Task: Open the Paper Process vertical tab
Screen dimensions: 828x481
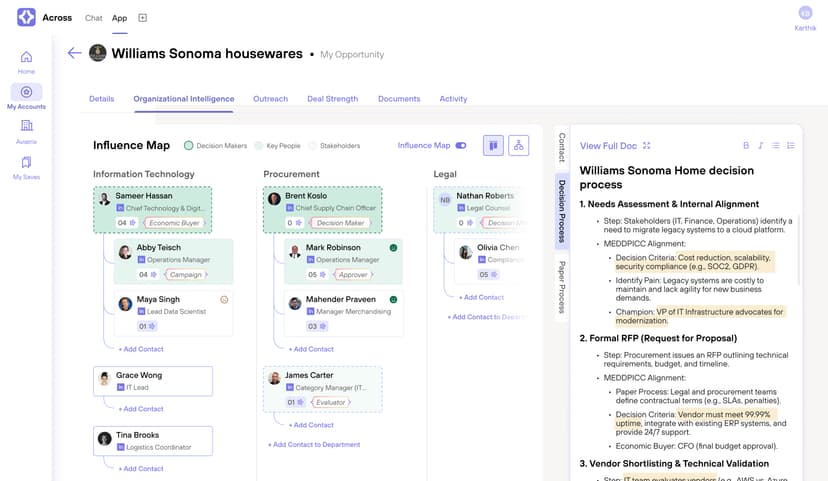Action: (562, 287)
